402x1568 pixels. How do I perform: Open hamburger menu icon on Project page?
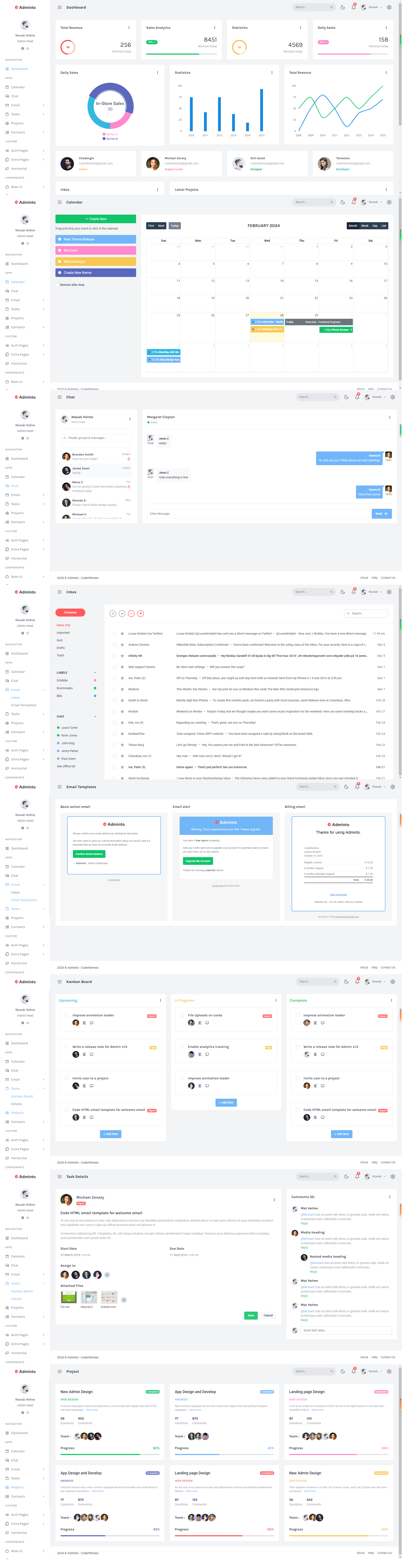point(60,1371)
